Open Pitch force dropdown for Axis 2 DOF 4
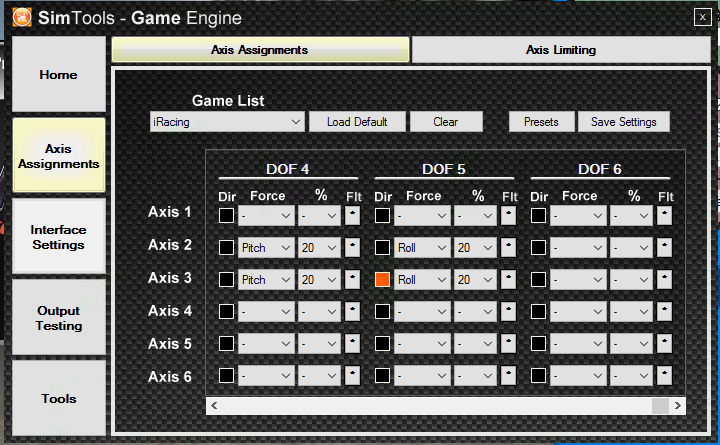This screenshot has width=720, height=445. [266, 248]
